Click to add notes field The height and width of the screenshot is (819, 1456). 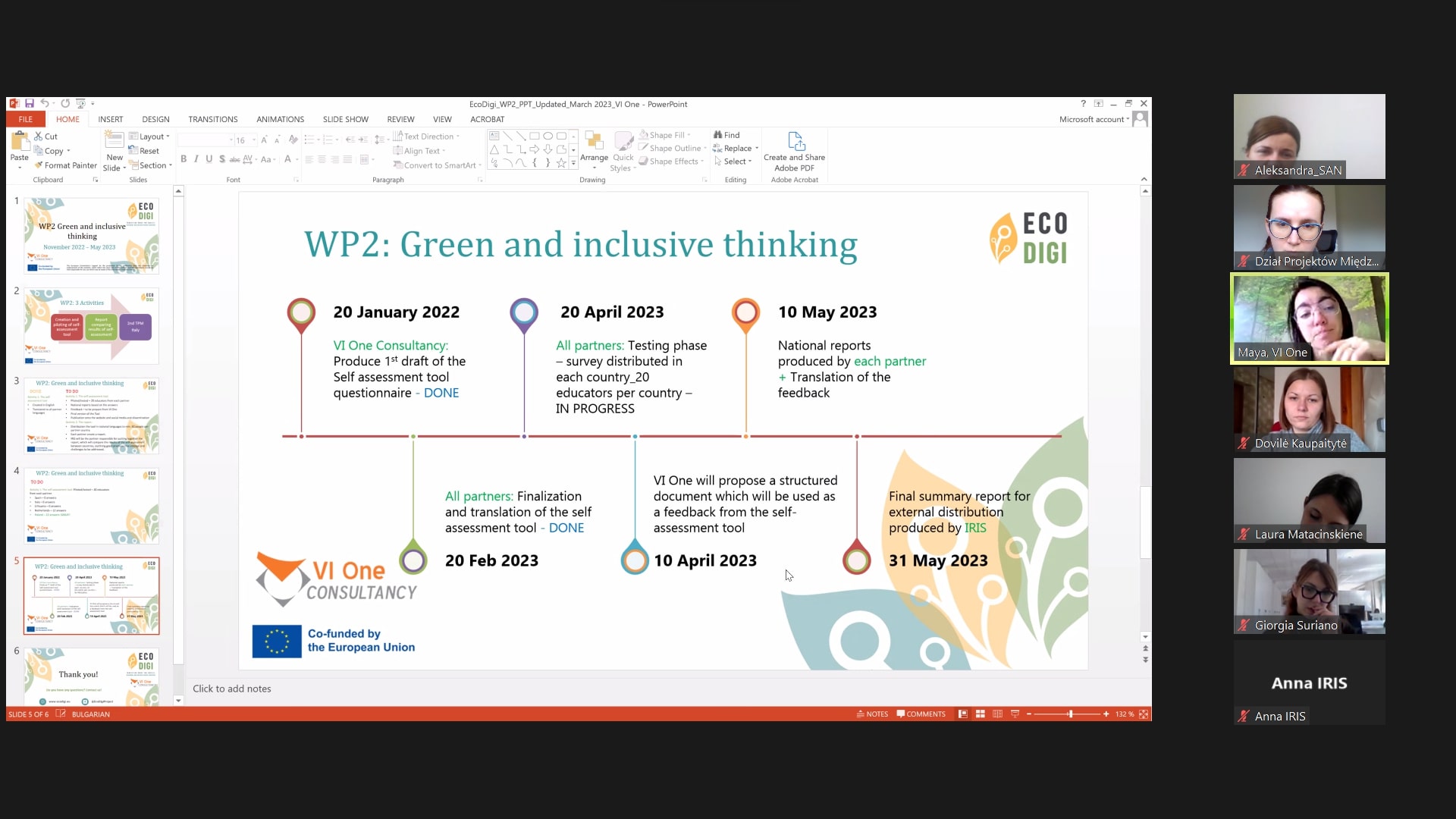point(664,689)
